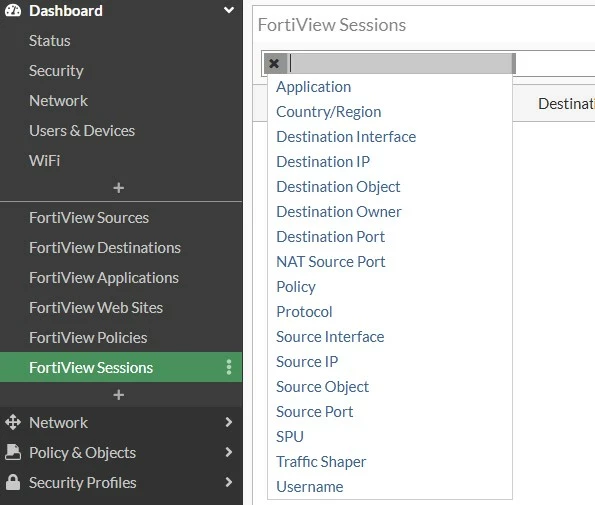Click the Policy & Objects icon
This screenshot has height=505, width=595.
click(x=13, y=452)
